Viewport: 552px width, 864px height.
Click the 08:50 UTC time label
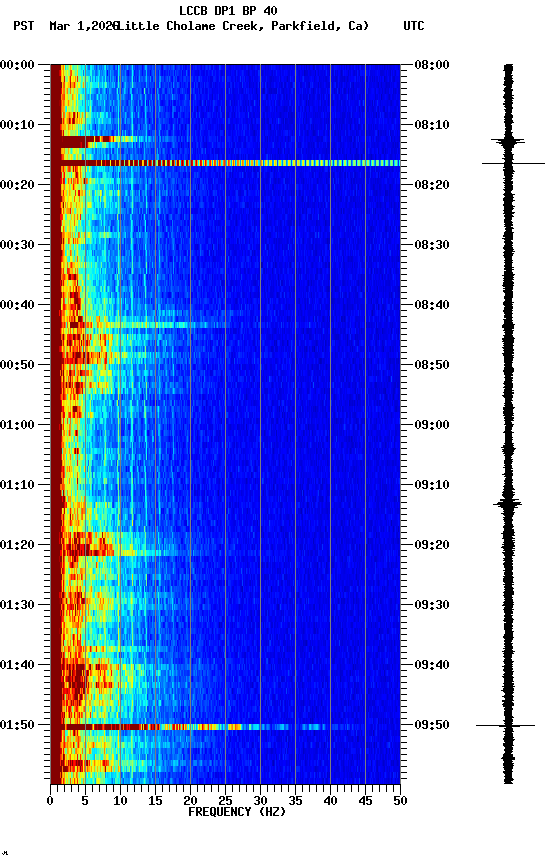click(432, 365)
